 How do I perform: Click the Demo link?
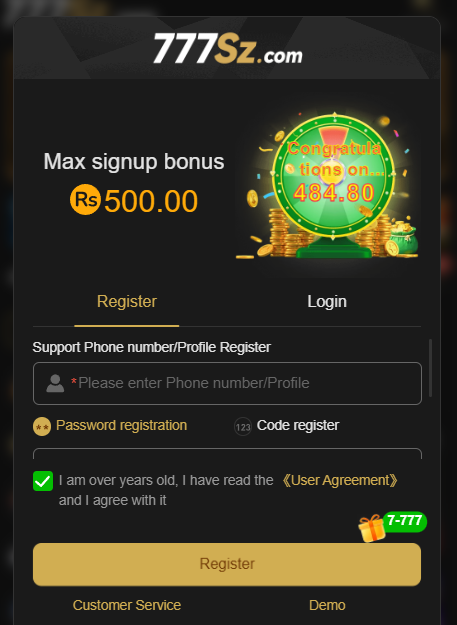point(327,605)
